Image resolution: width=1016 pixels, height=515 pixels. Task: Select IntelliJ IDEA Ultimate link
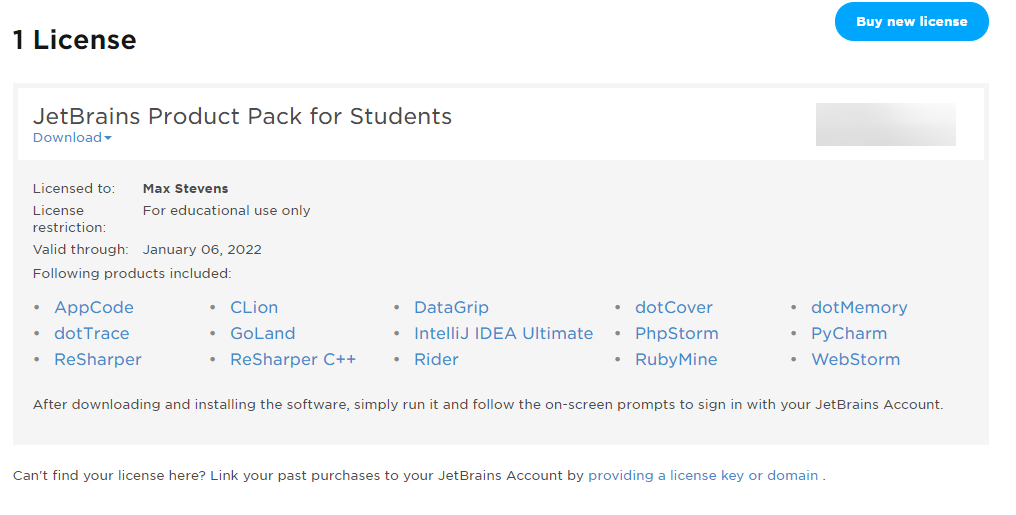point(503,334)
